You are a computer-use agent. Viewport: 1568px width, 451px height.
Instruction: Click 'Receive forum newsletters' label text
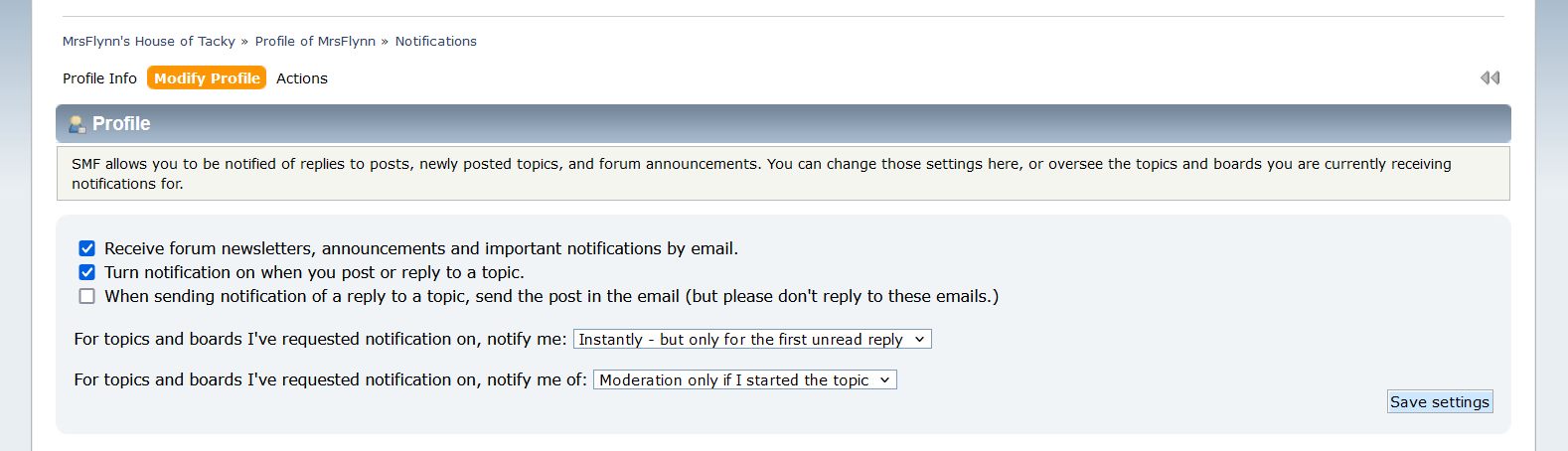coord(421,248)
